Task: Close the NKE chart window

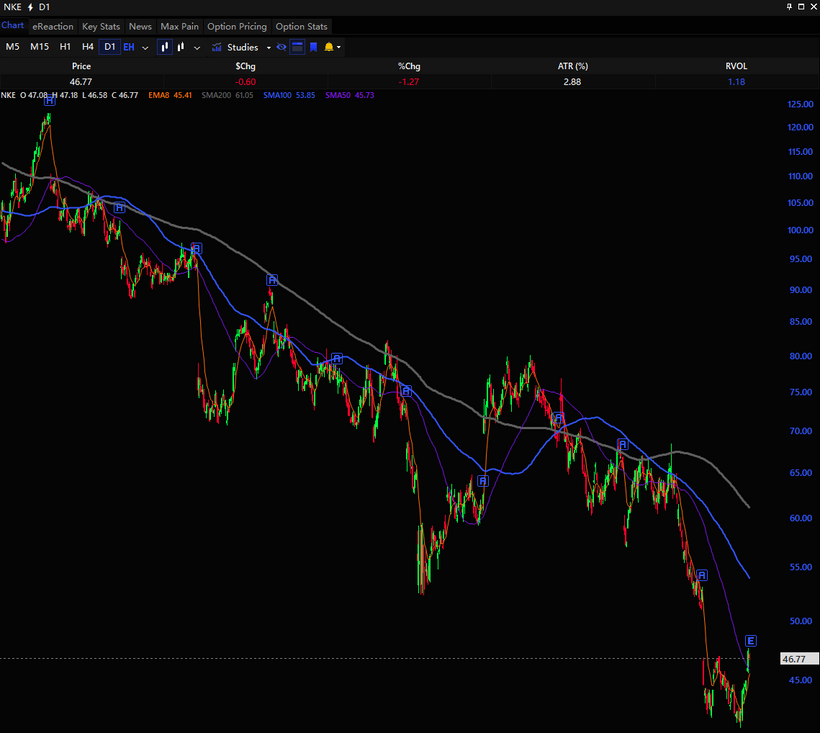Action: click(813, 7)
